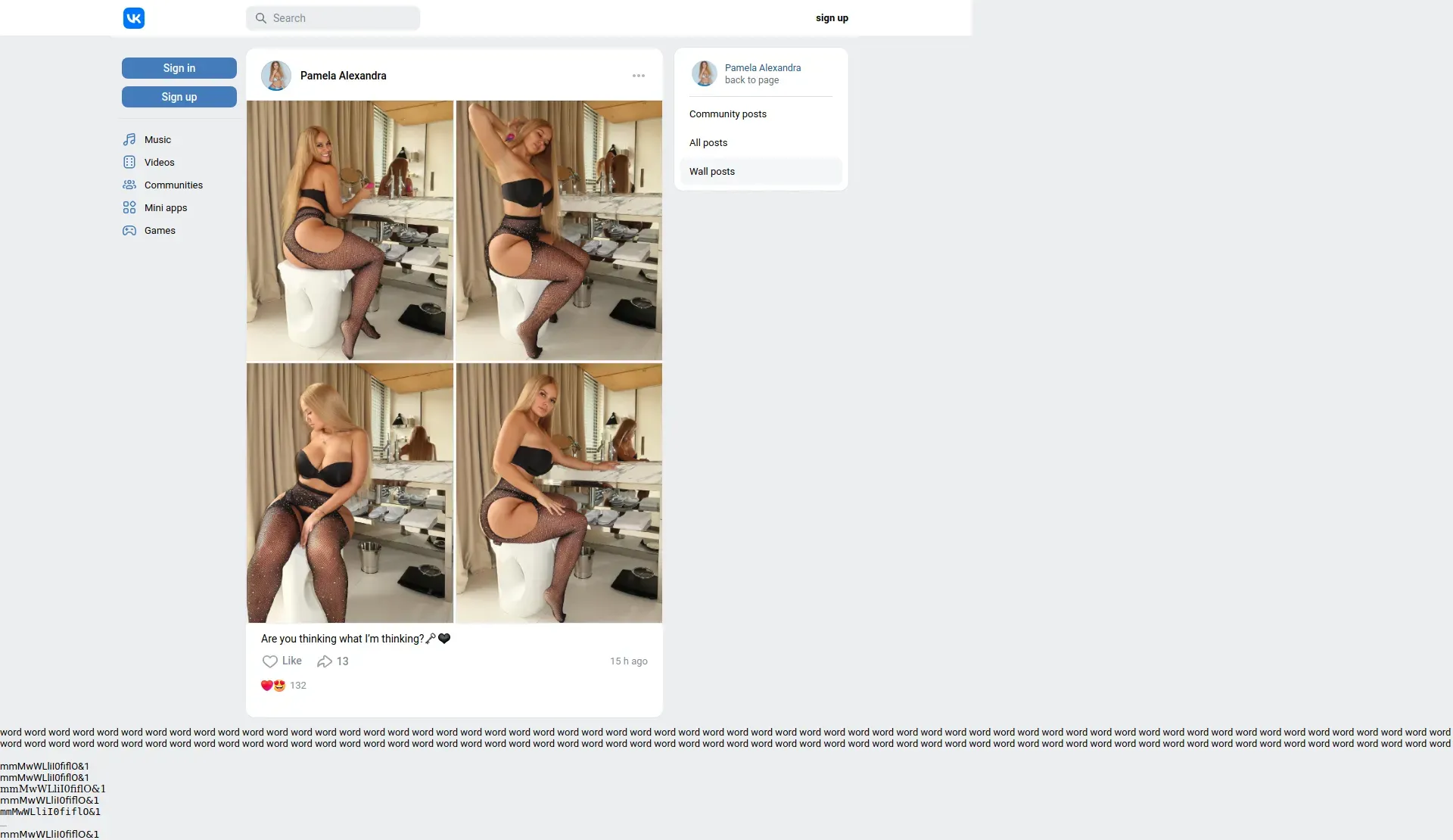
Task: Click the header sign up link
Action: [832, 18]
